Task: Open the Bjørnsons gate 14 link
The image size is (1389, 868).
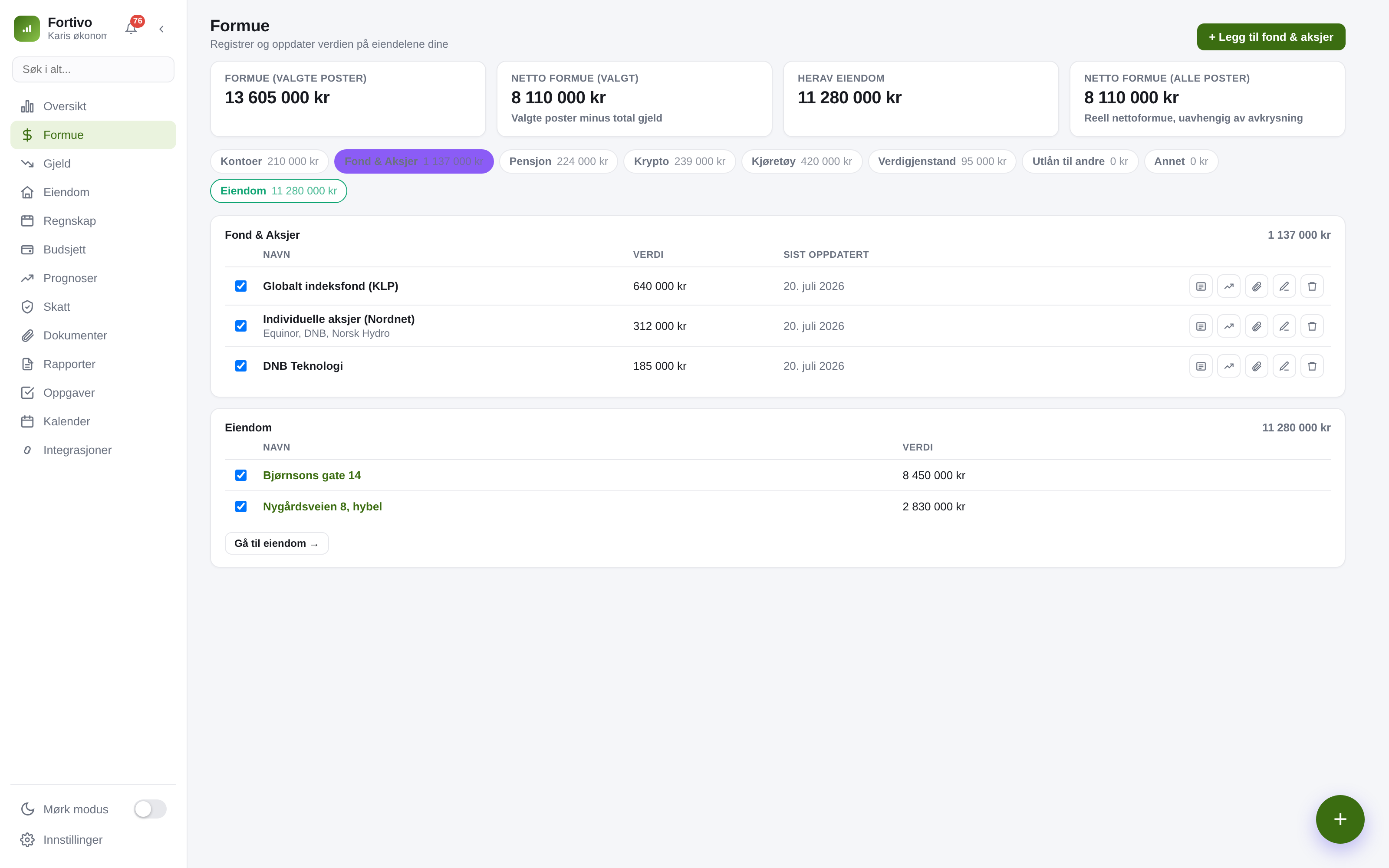Action: tap(312, 475)
